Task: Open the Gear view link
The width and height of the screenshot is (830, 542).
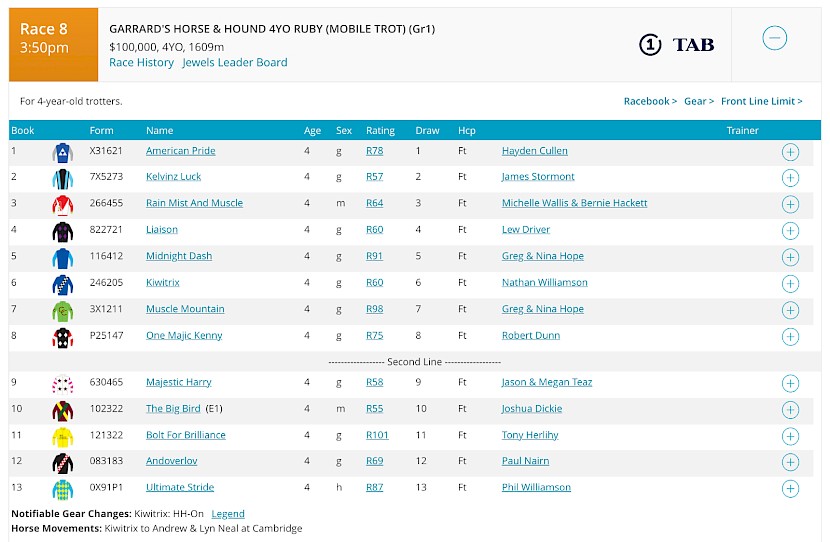Action: tap(699, 101)
